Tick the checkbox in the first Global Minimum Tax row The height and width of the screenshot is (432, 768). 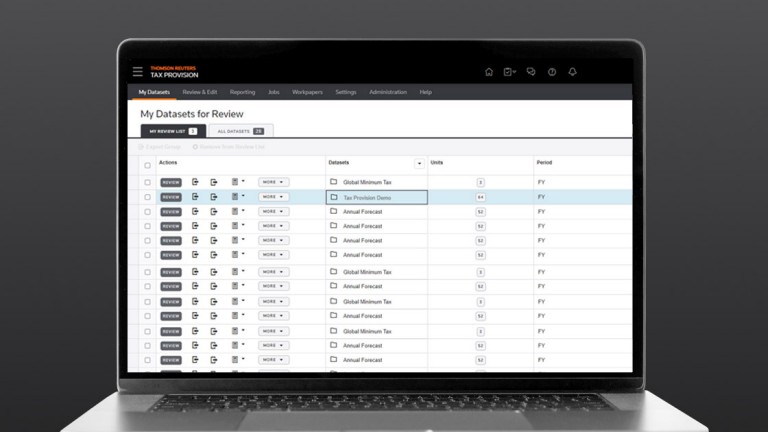(x=148, y=182)
